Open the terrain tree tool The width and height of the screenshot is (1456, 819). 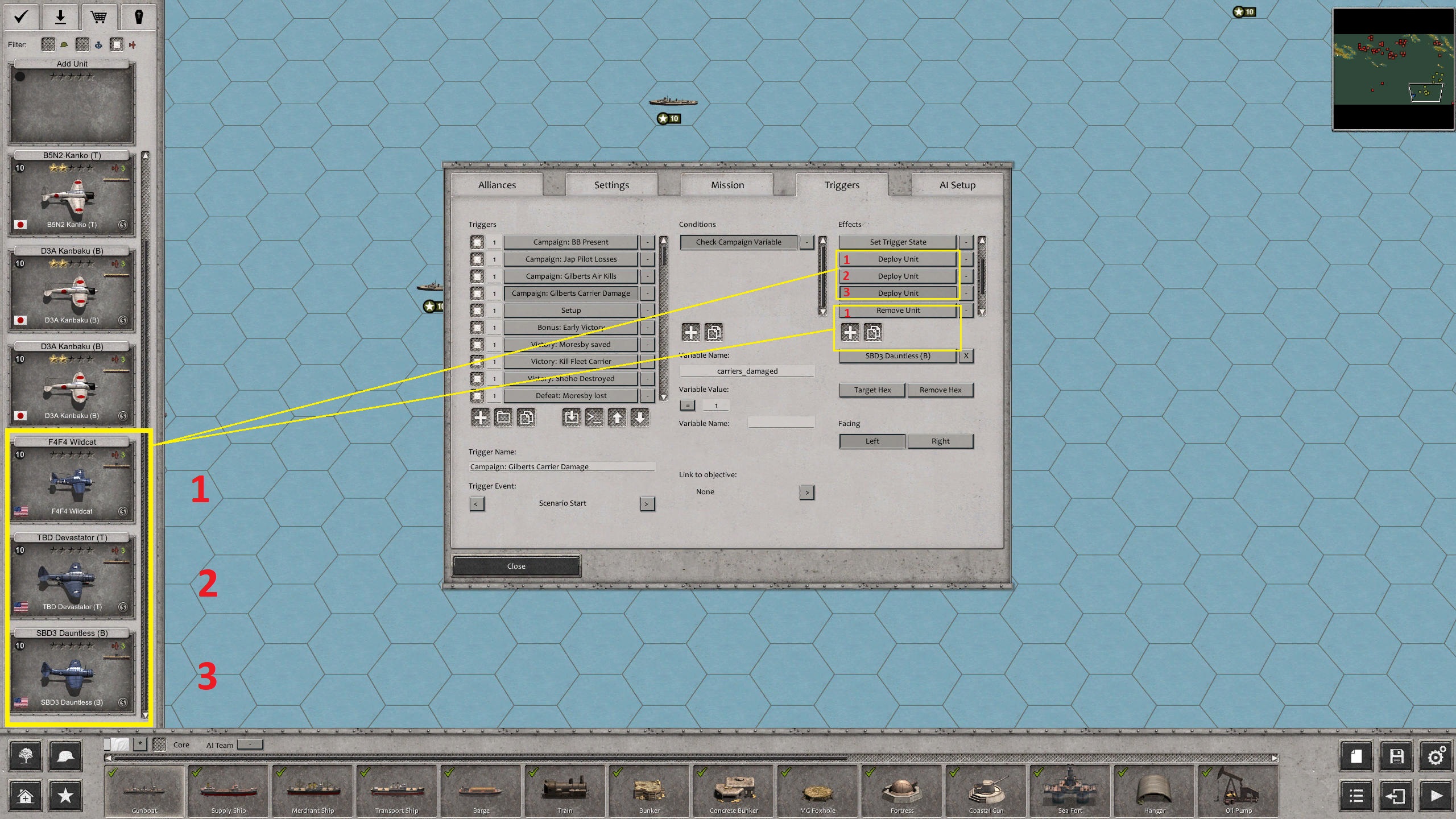click(26, 756)
